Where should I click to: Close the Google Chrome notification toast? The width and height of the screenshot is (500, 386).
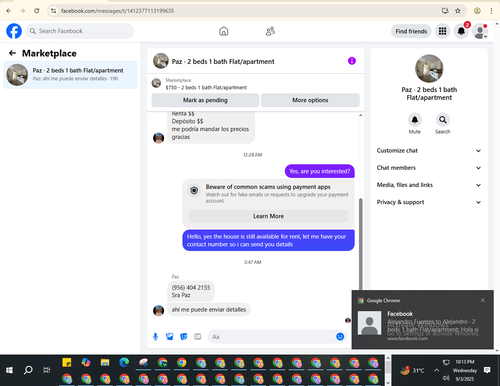pos(483,300)
